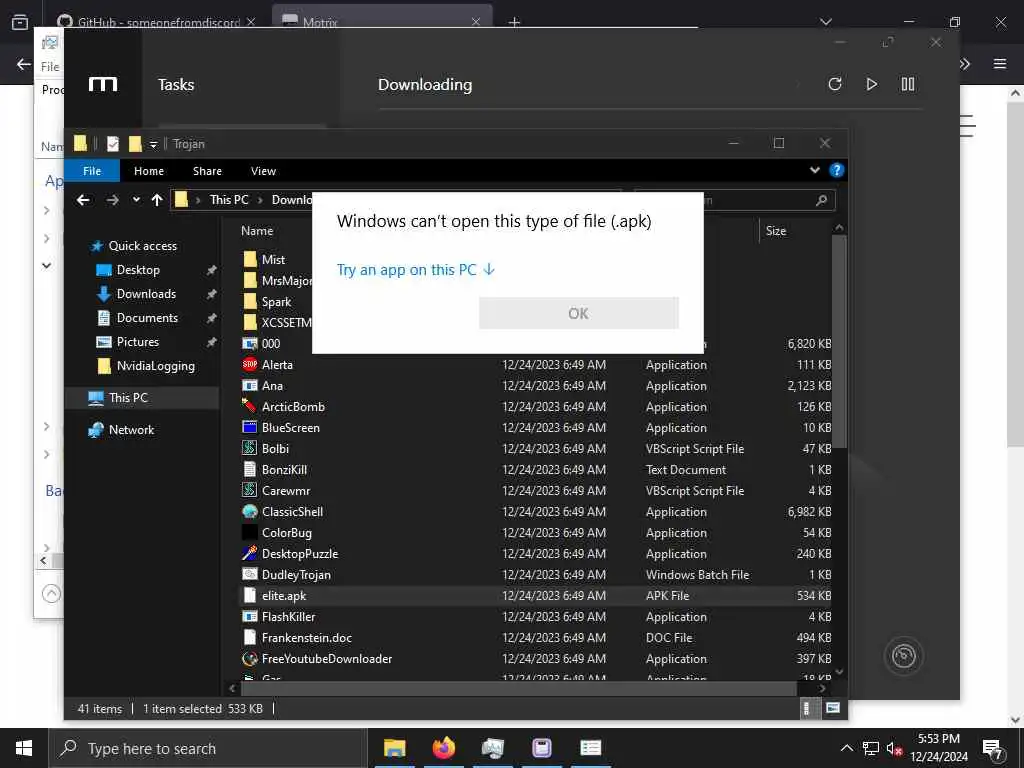Viewport: 1024px width, 768px height.
Task: Select Network in navigation pane
Action: pyautogui.click(x=131, y=430)
